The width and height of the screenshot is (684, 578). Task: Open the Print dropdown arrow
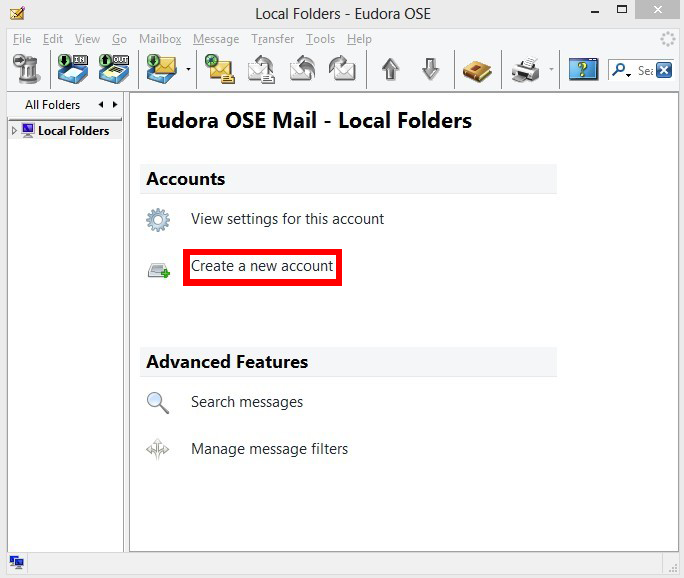click(x=551, y=69)
